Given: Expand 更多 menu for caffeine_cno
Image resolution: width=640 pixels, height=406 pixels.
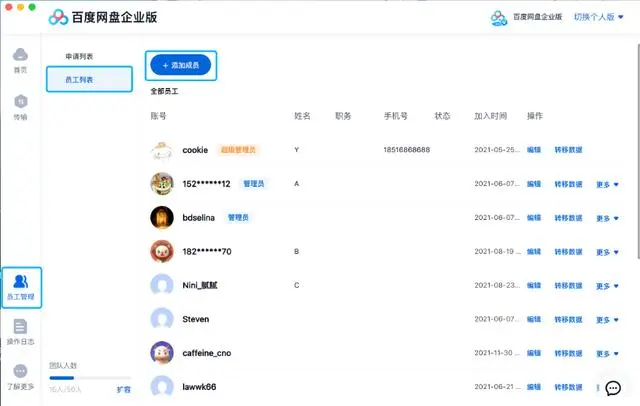Looking at the screenshot, I should tap(607, 353).
